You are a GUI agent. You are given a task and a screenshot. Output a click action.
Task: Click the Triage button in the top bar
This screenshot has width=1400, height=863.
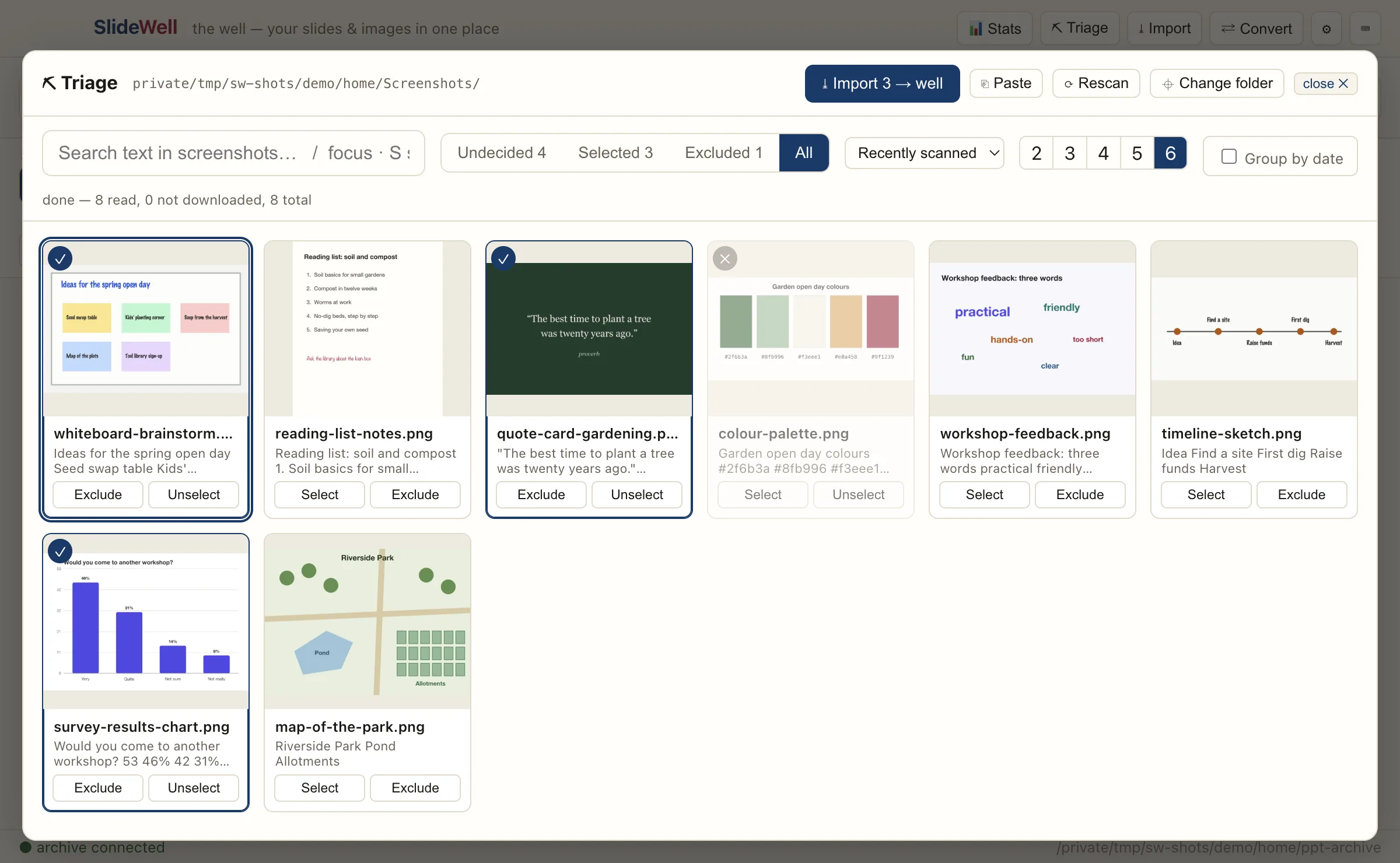point(1080,28)
